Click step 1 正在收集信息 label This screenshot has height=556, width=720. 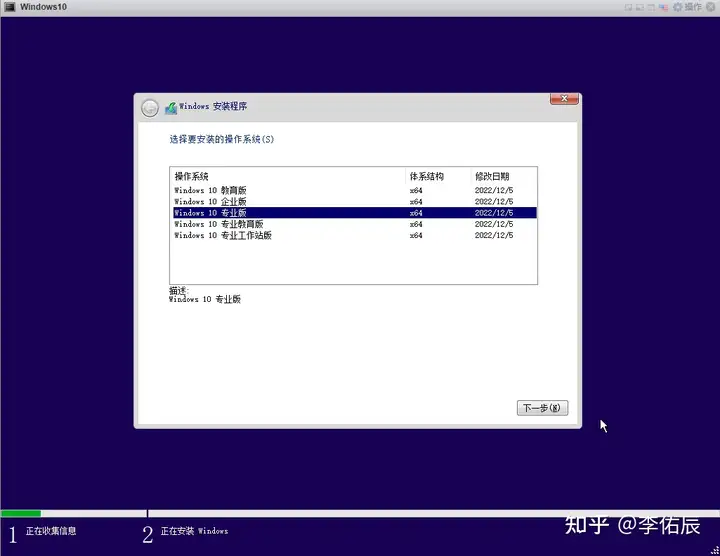(51, 531)
